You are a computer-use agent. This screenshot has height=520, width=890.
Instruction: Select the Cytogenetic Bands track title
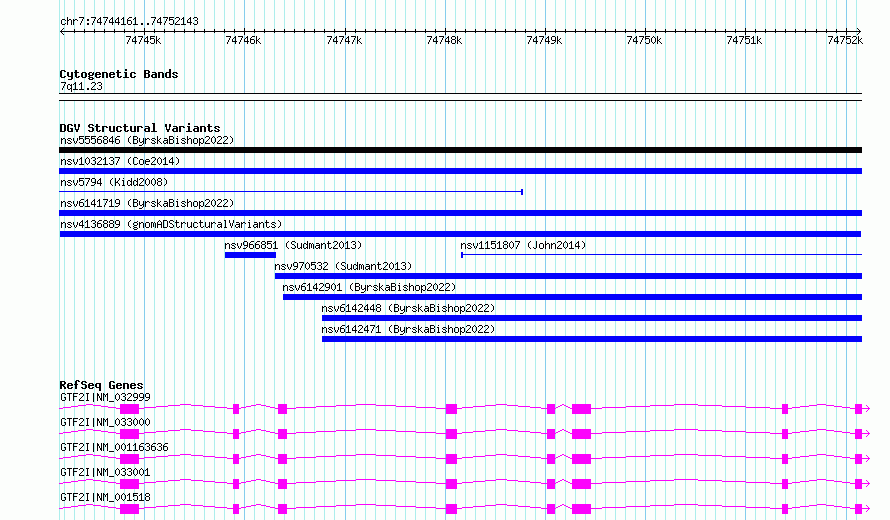pyautogui.click(x=119, y=74)
